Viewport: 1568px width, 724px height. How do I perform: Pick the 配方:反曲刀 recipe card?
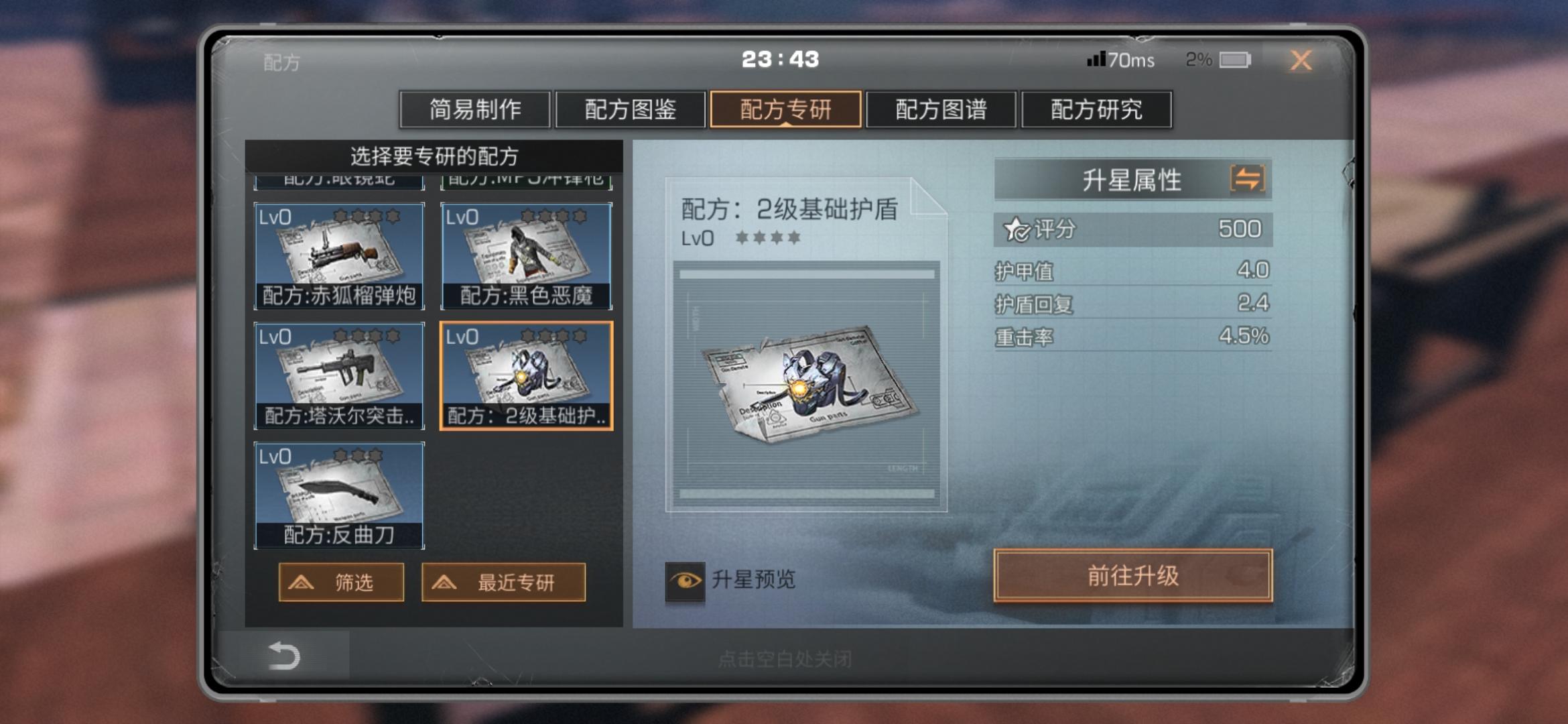(x=339, y=495)
